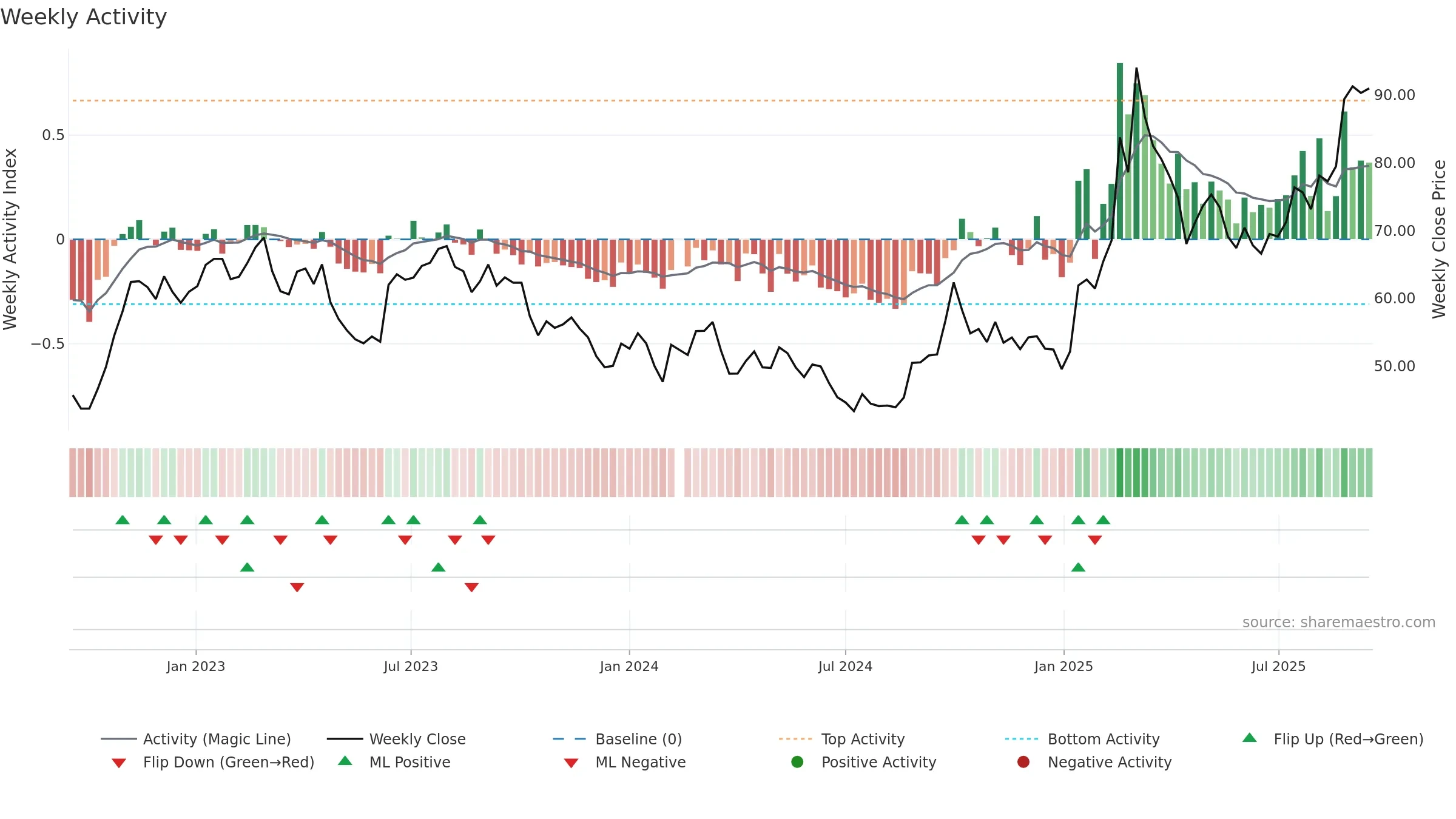Click the 60.00 price axis label
1456x819 pixels.
(x=1395, y=298)
